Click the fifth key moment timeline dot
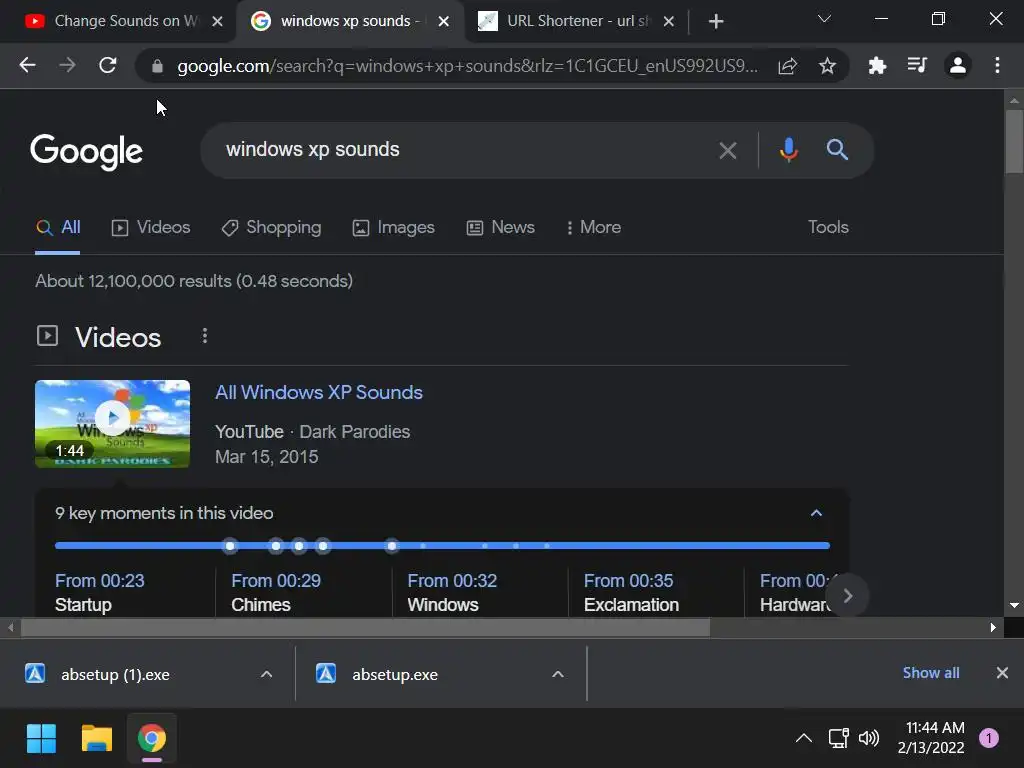The width and height of the screenshot is (1024, 768). [x=392, y=545]
